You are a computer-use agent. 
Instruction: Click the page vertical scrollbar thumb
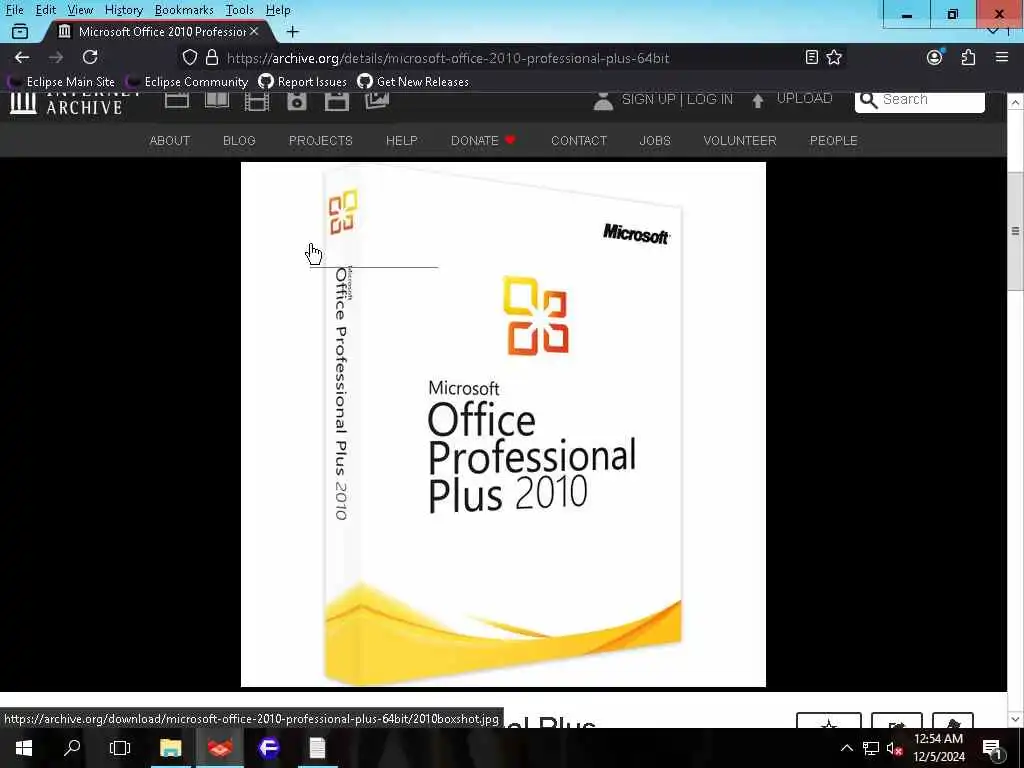(x=1016, y=232)
